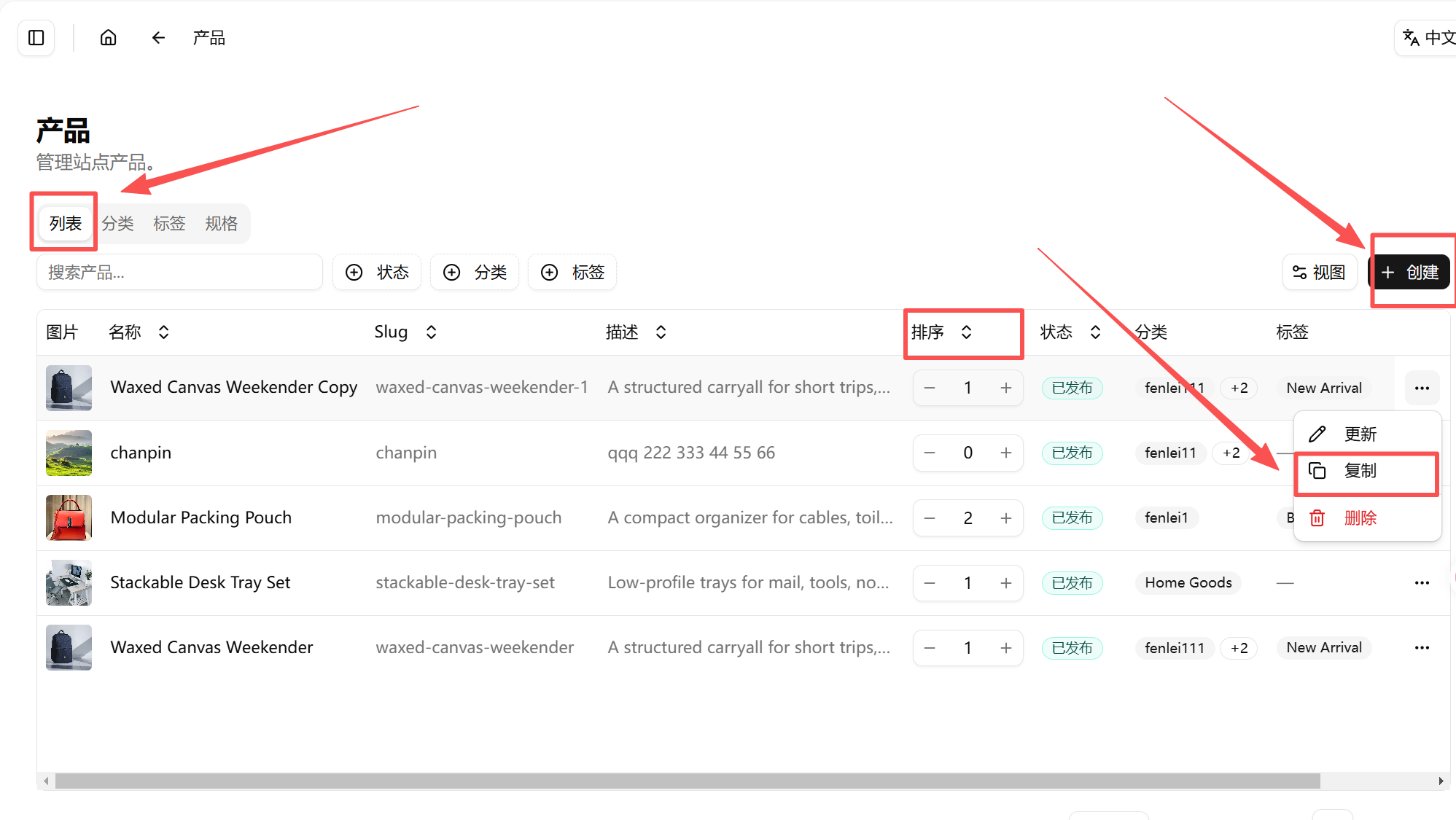
Task: Open row actions for Stackable Desk Tray Set
Action: point(1422,583)
